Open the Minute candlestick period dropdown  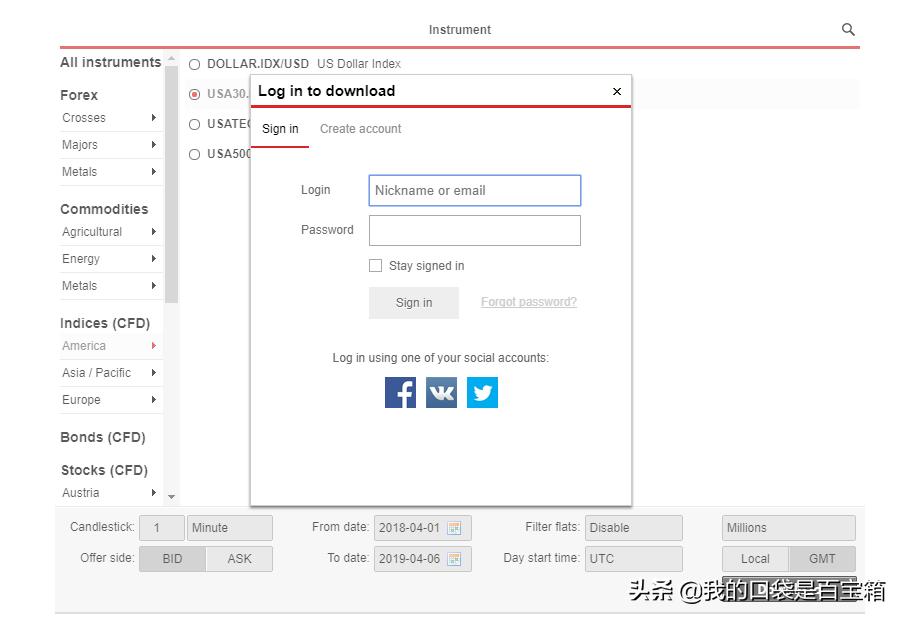point(229,527)
